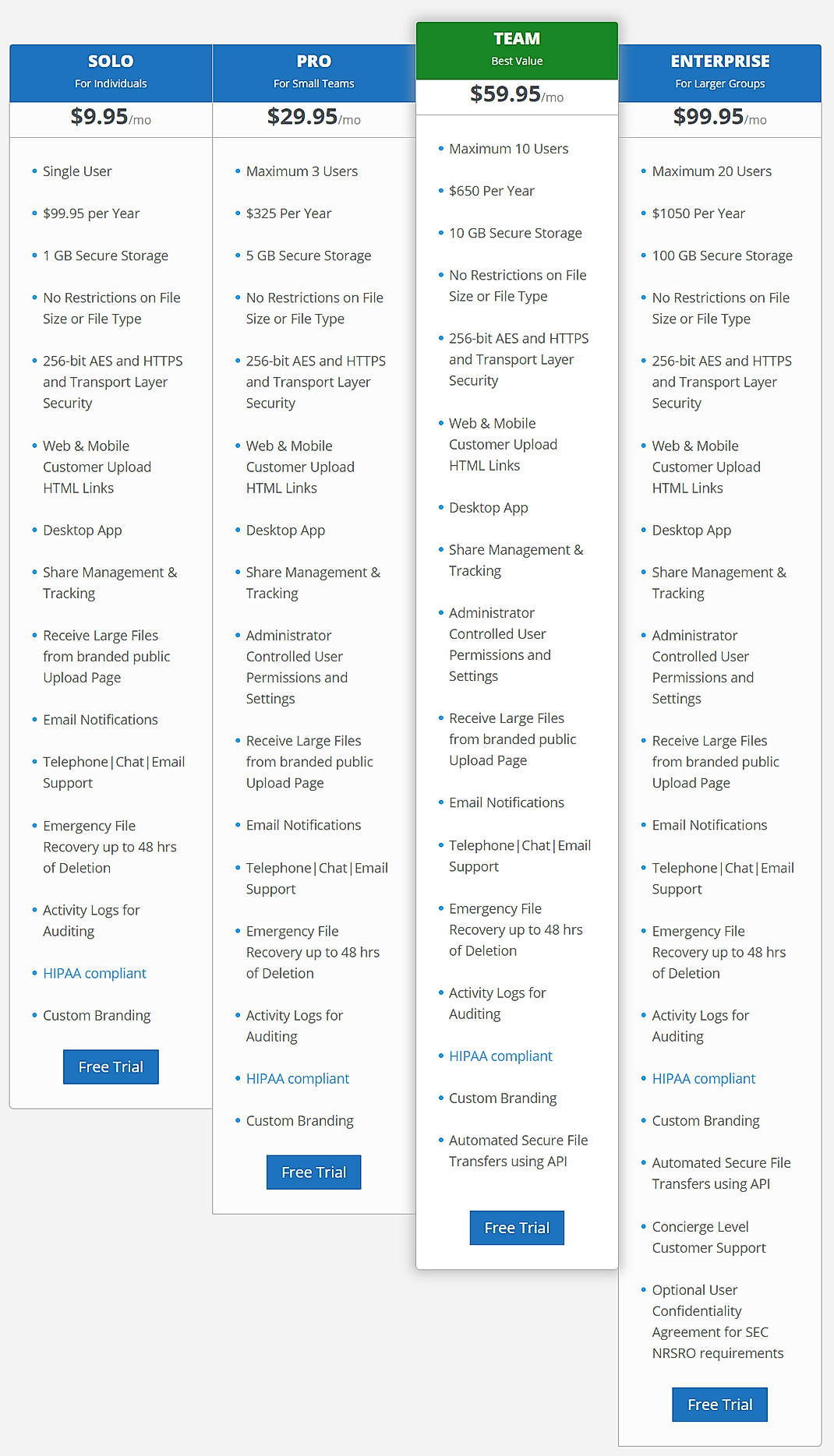Click the Custom Branding bullet in TEAM column
Viewport: 834px width, 1456px height.
coord(502,1098)
